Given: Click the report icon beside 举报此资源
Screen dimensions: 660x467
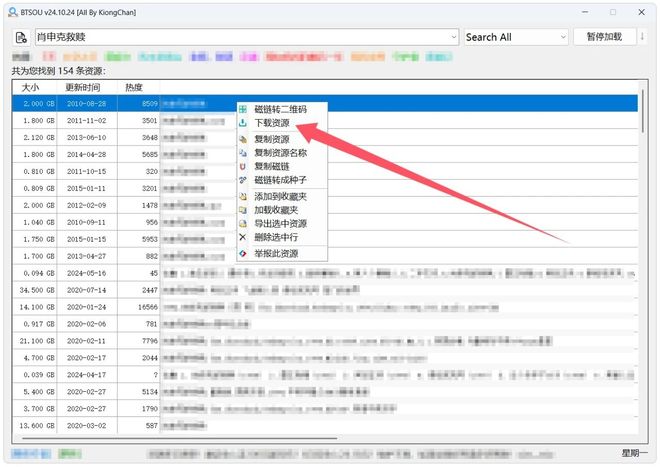Looking at the screenshot, I should point(243,254).
